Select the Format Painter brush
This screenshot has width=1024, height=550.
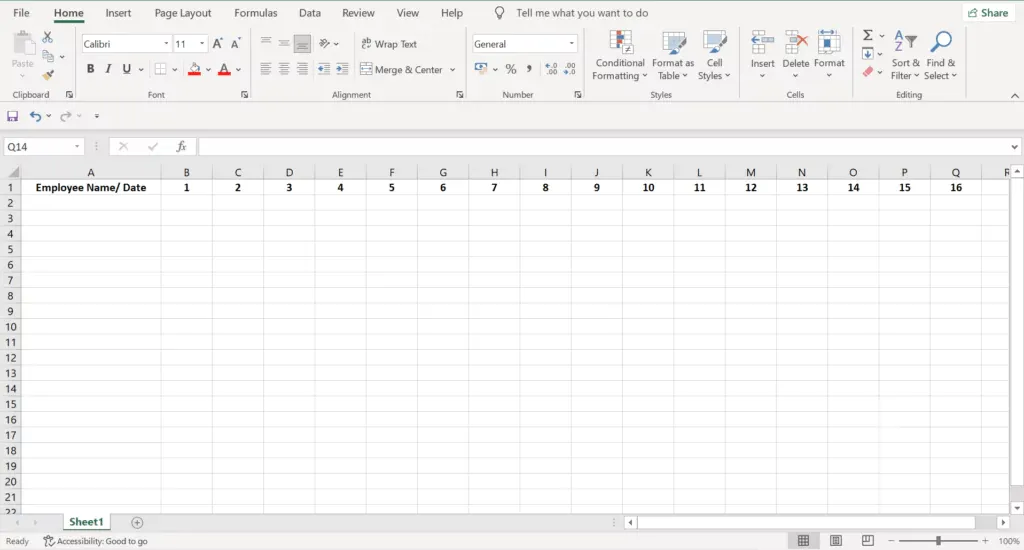[48, 75]
